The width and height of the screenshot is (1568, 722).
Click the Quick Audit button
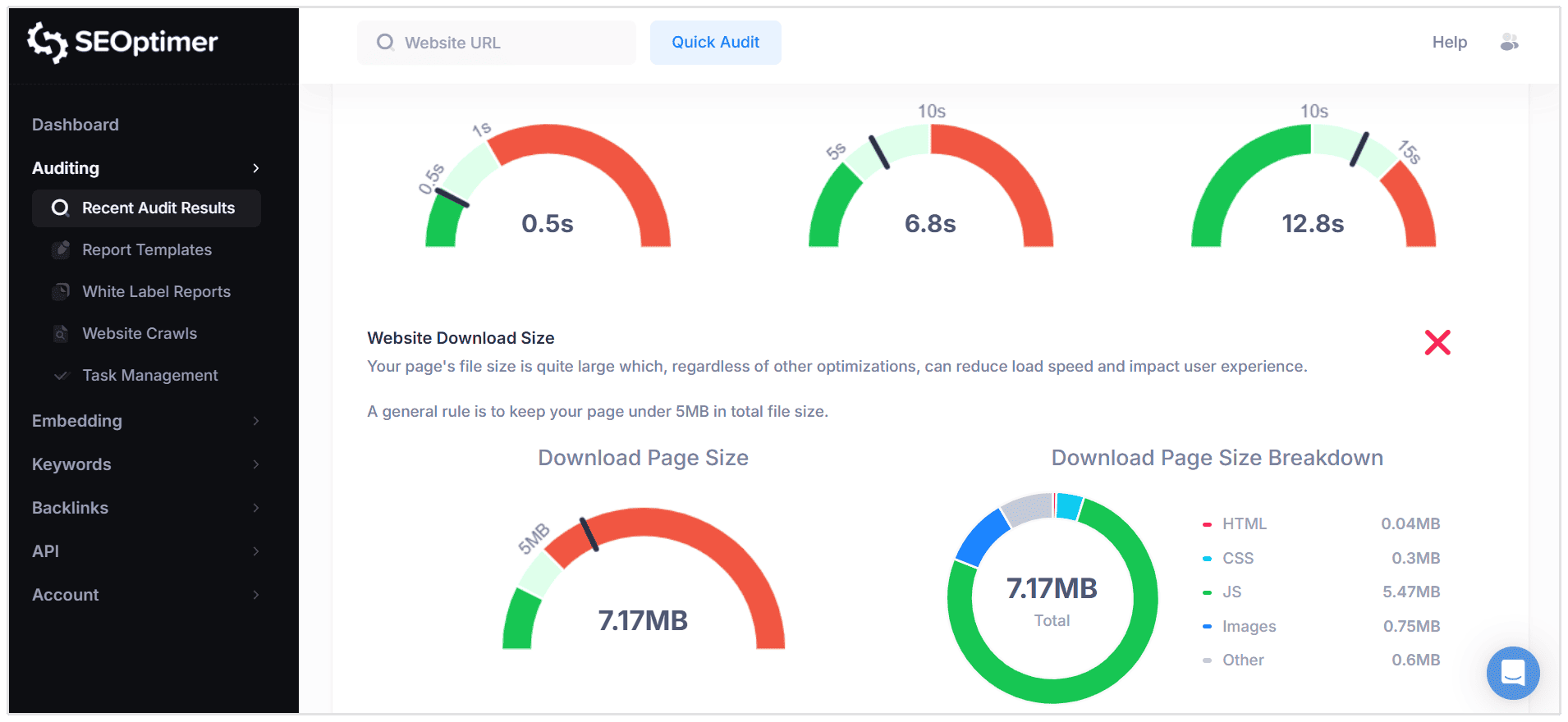[x=715, y=43]
